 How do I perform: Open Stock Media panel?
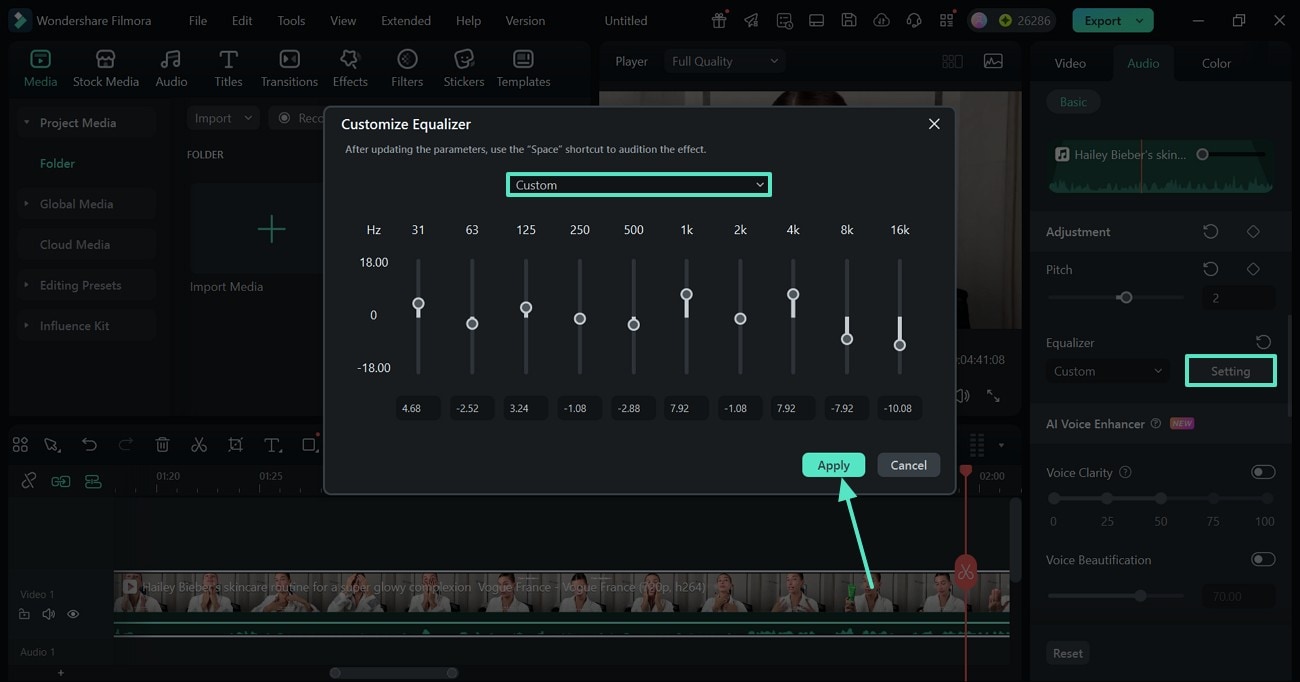point(106,67)
